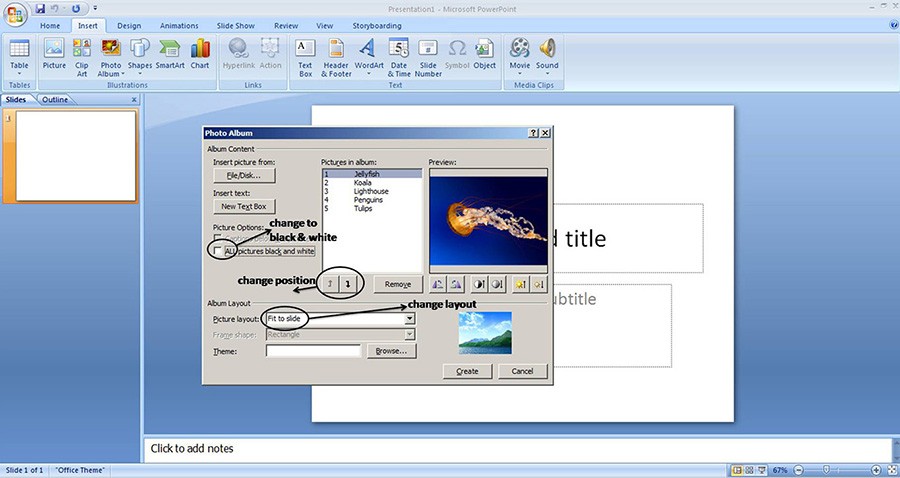
Task: Click the File/Disk... button
Action: pos(243,175)
